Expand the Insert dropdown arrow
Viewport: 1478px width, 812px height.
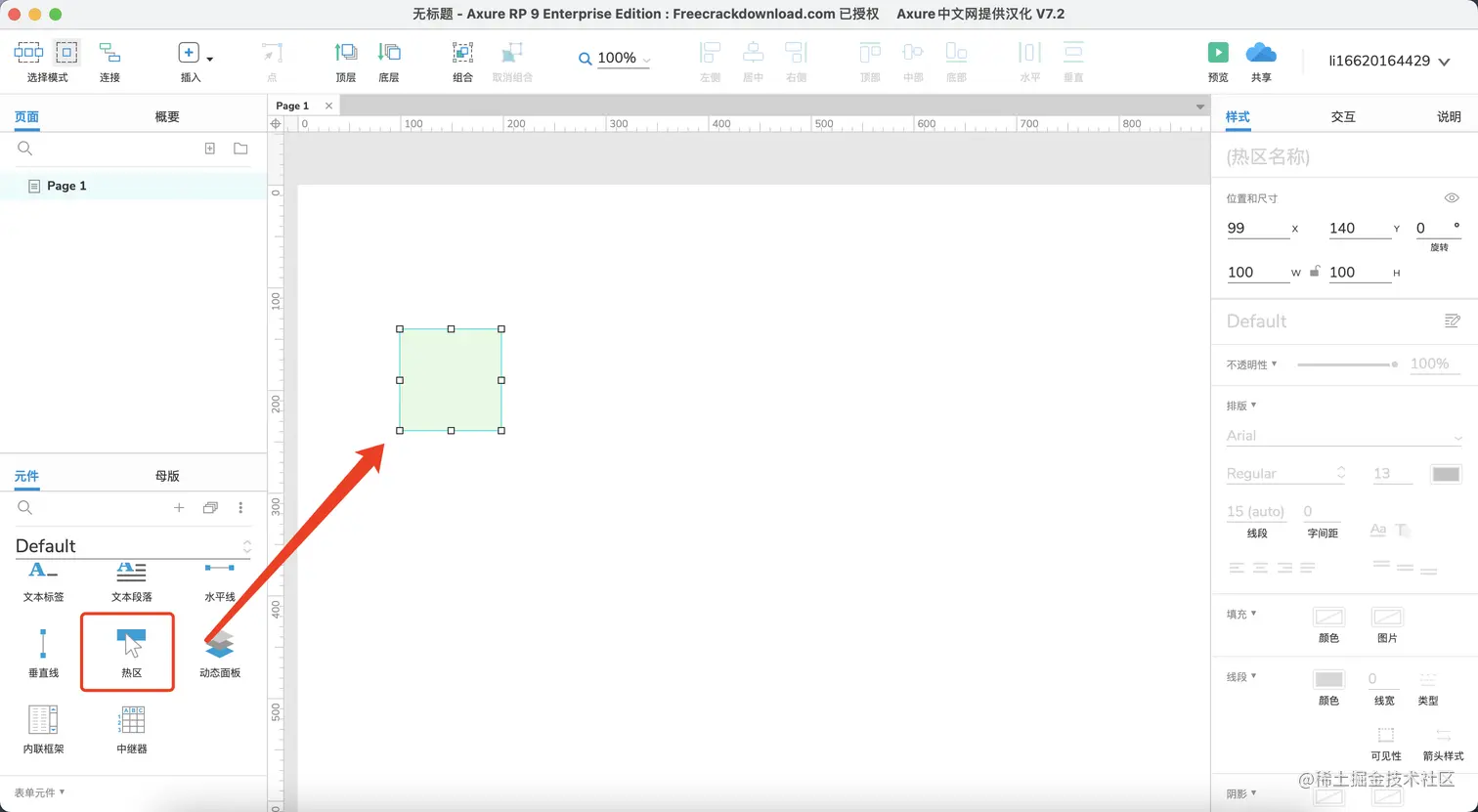coord(210,59)
